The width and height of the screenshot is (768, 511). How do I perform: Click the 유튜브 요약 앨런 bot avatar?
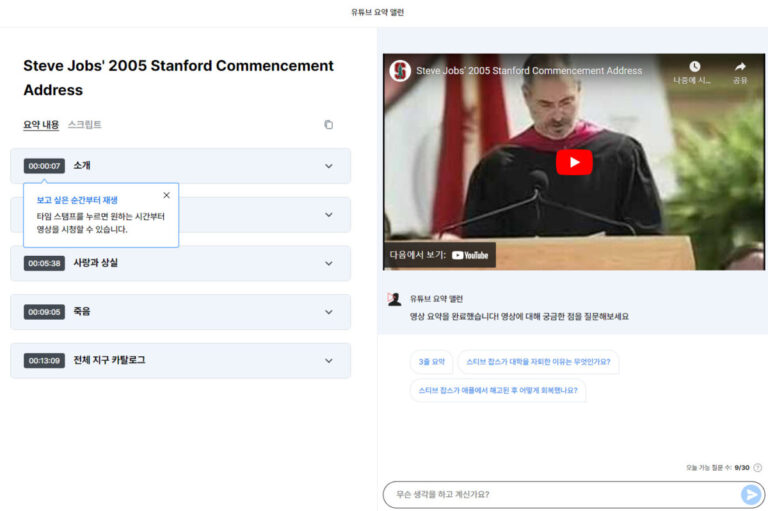point(394,299)
